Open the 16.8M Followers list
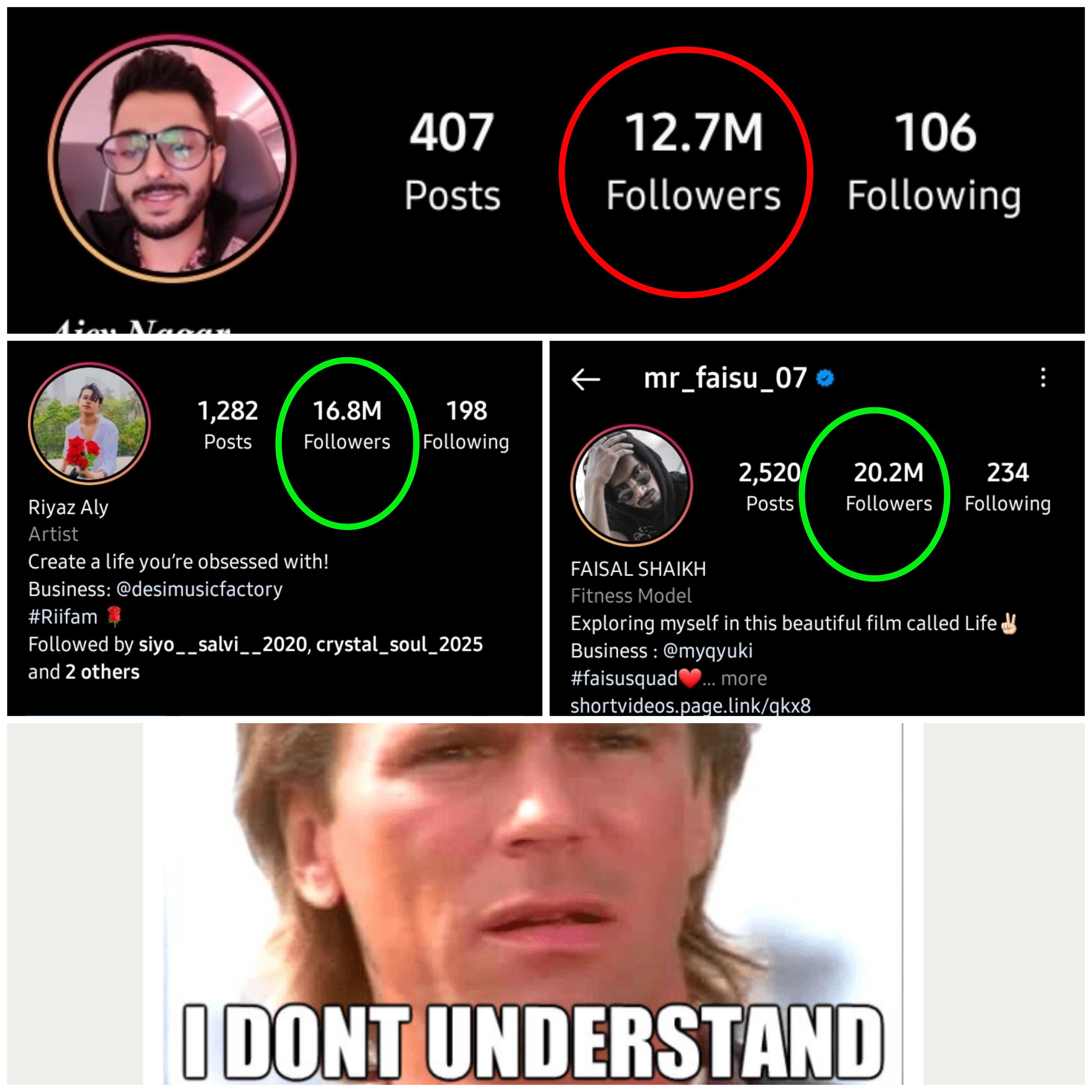1092x1092 pixels. coord(347,425)
